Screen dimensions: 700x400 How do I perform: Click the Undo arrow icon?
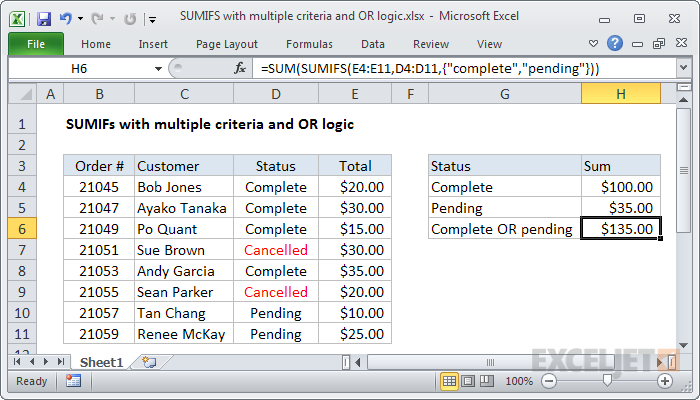66,18
